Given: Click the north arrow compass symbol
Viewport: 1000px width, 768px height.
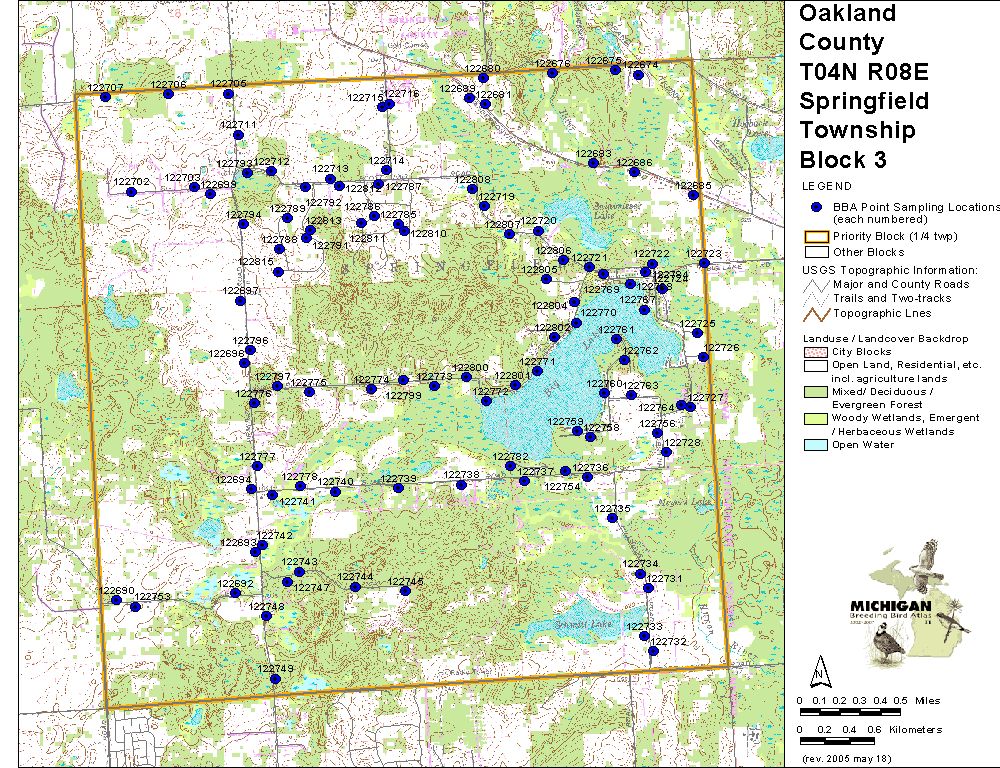Looking at the screenshot, I should (x=818, y=670).
